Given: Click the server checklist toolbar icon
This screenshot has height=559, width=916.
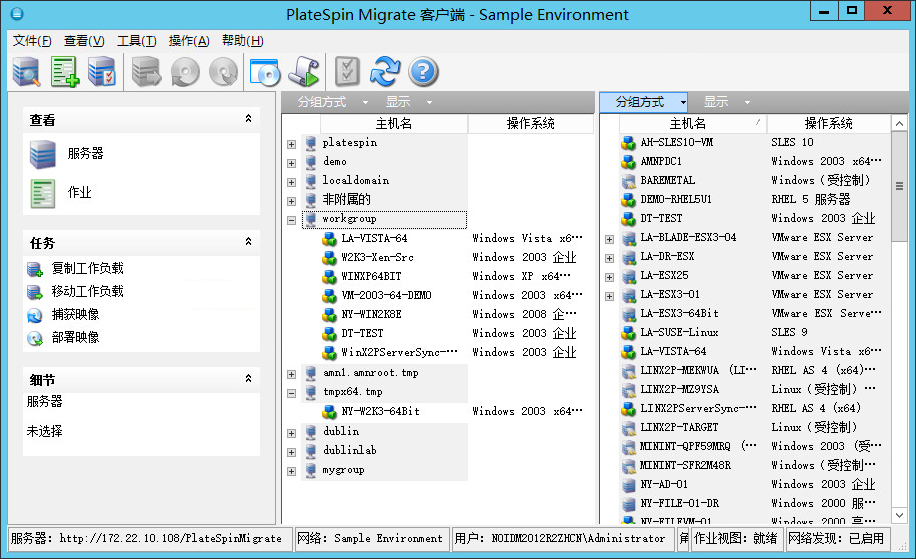Looking at the screenshot, I should click(x=102, y=71).
